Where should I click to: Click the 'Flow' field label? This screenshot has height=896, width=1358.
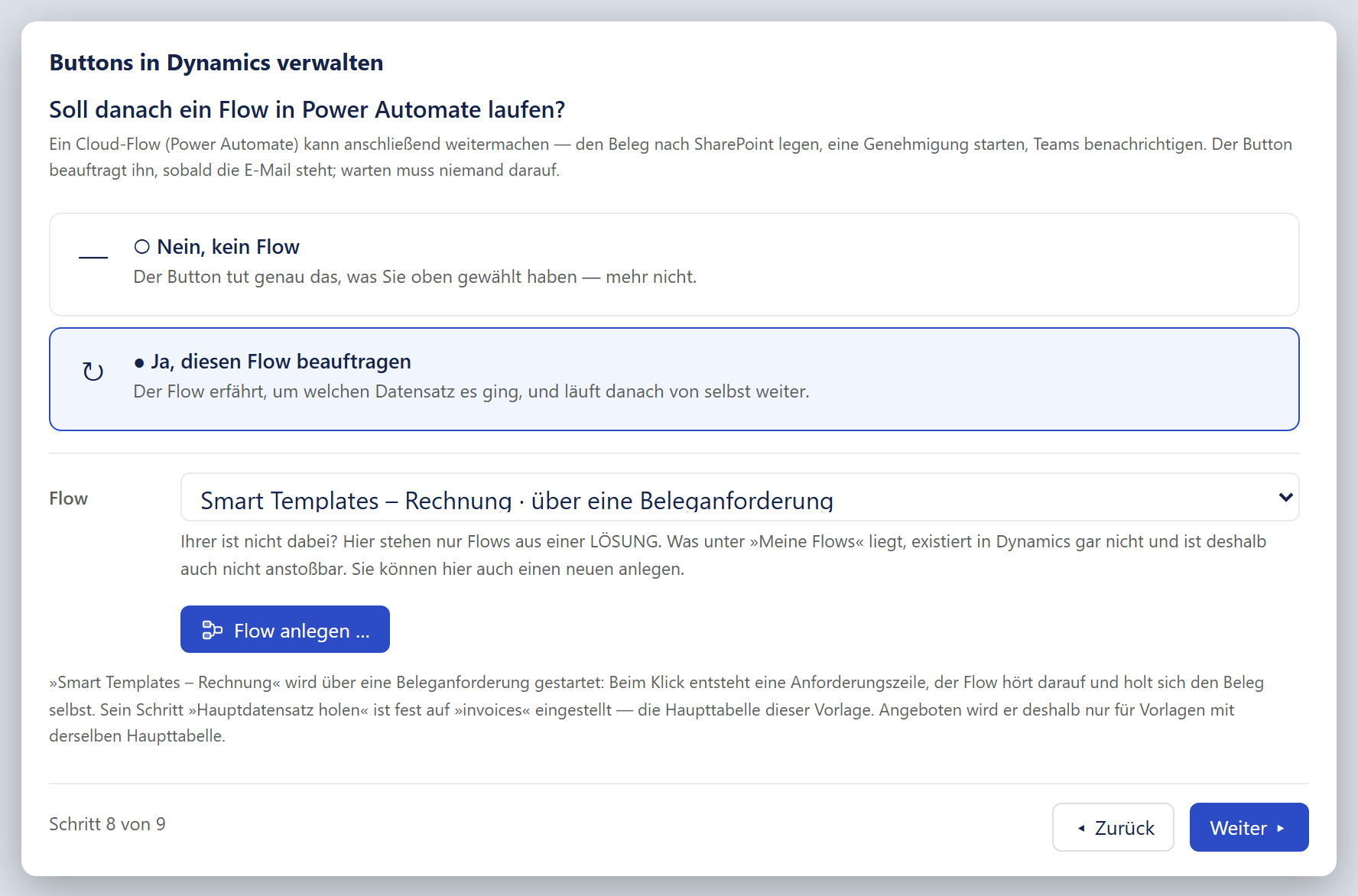[x=69, y=498]
